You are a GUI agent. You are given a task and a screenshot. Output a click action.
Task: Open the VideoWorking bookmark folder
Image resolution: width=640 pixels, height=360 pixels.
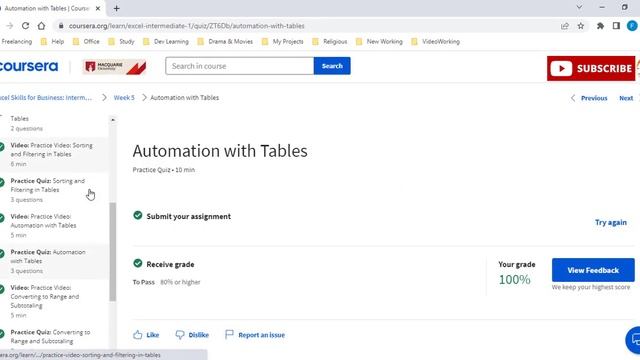pos(436,42)
